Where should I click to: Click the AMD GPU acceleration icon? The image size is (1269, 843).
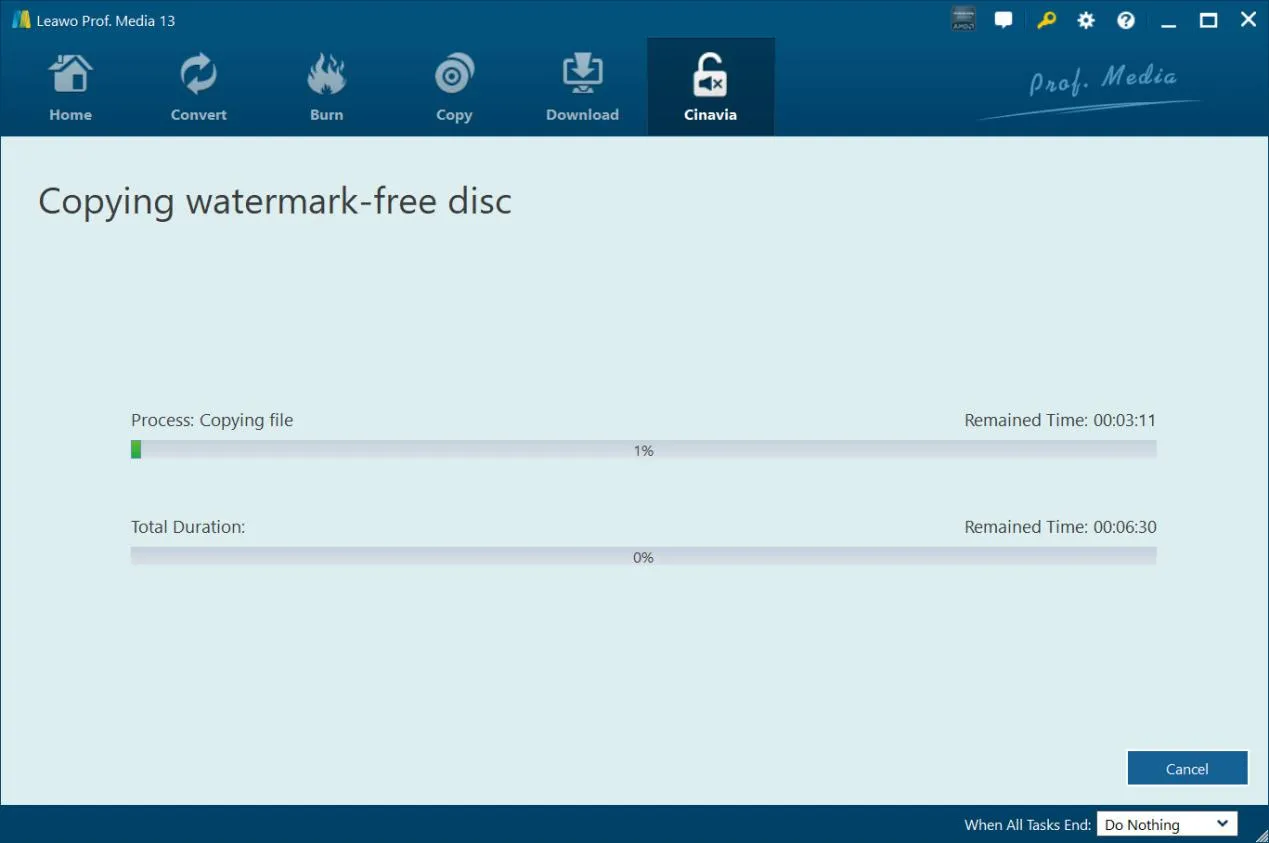pos(963,20)
